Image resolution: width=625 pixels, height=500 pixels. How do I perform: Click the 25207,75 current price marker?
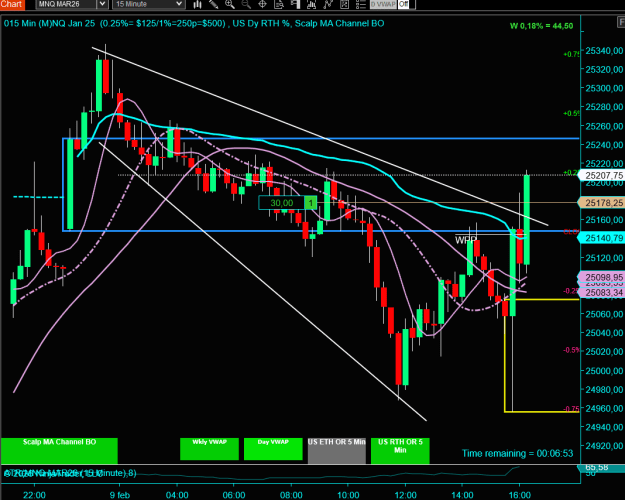point(602,175)
